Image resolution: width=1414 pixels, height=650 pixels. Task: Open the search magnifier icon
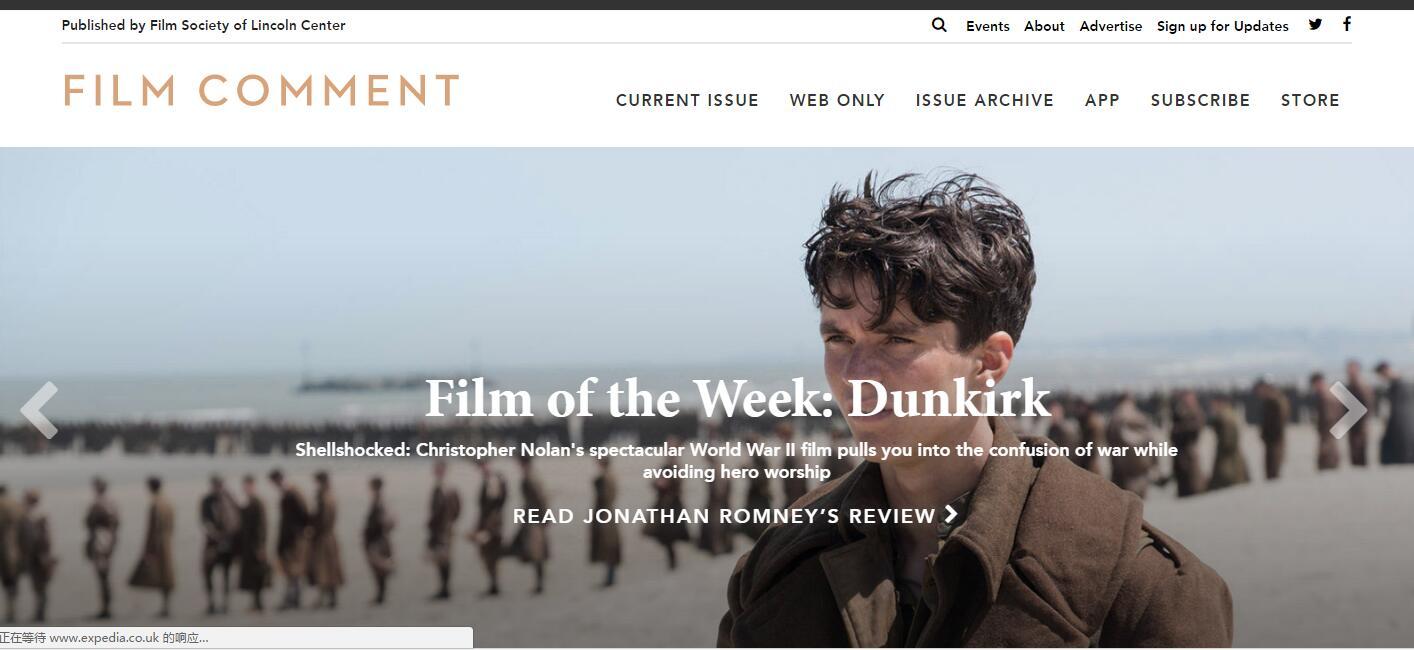(939, 25)
